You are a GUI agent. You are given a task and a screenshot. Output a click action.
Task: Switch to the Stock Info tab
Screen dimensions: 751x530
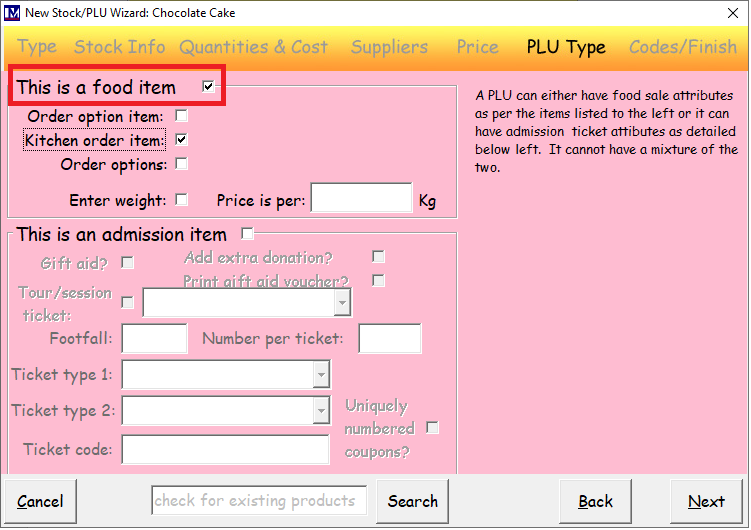[120, 47]
